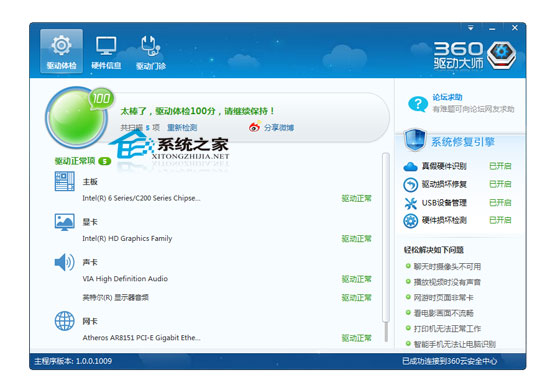Click the 声卡 speaker icon

tap(65, 262)
